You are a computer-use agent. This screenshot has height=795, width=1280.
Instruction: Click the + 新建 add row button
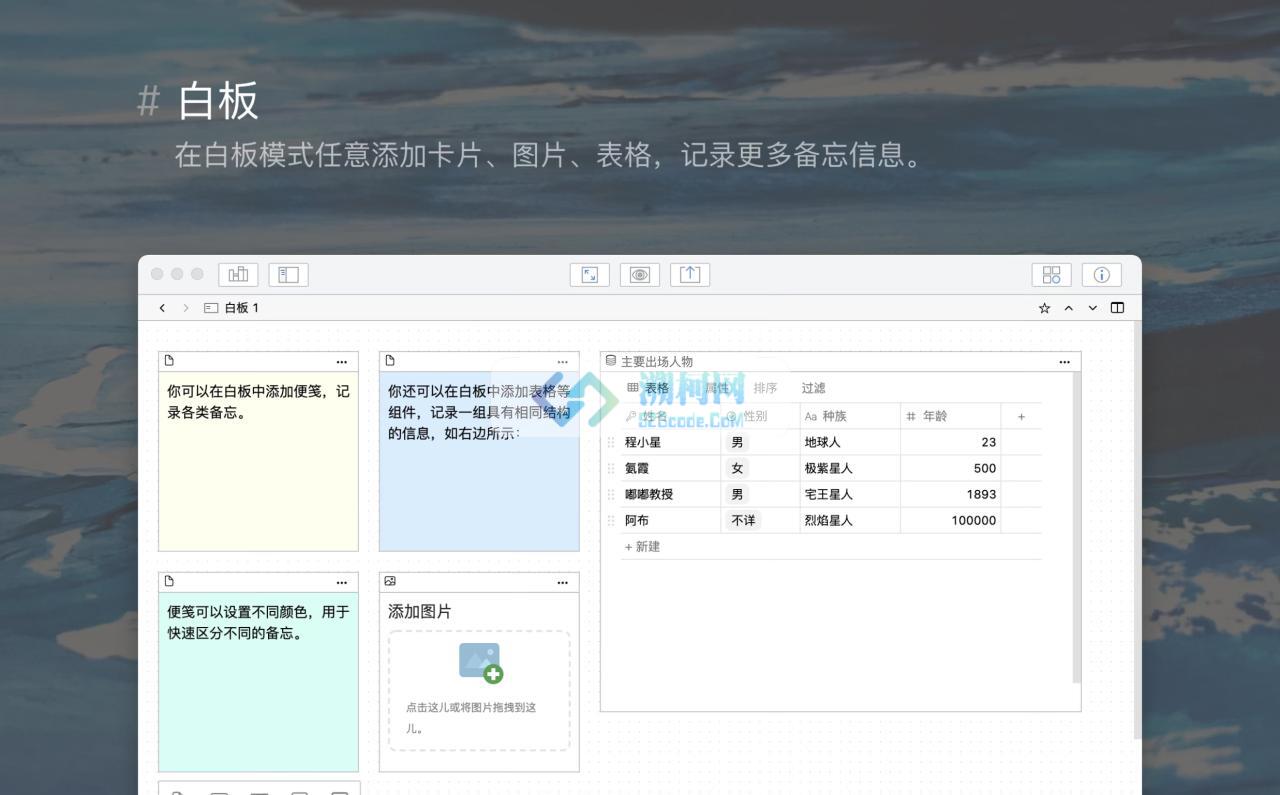click(x=642, y=546)
